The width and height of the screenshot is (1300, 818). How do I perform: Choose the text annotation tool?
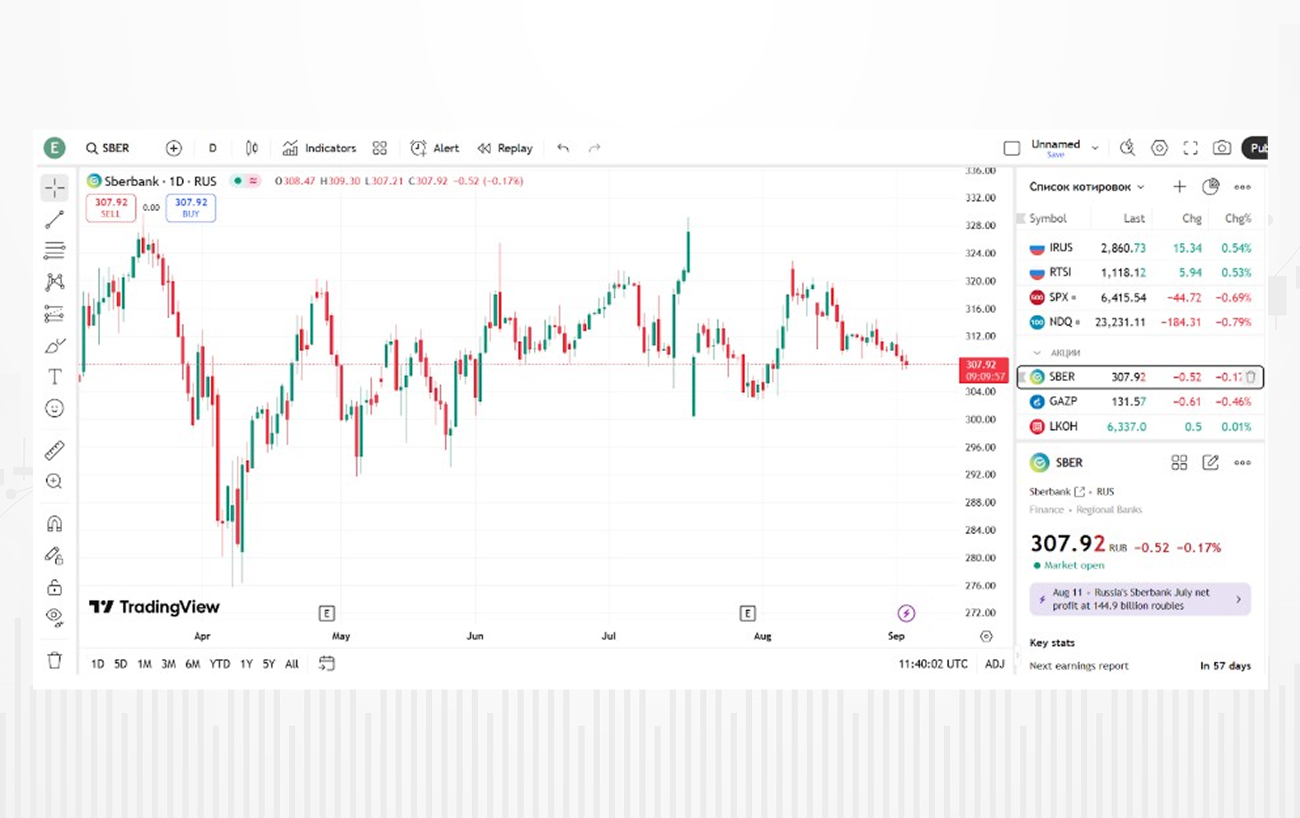click(54, 377)
